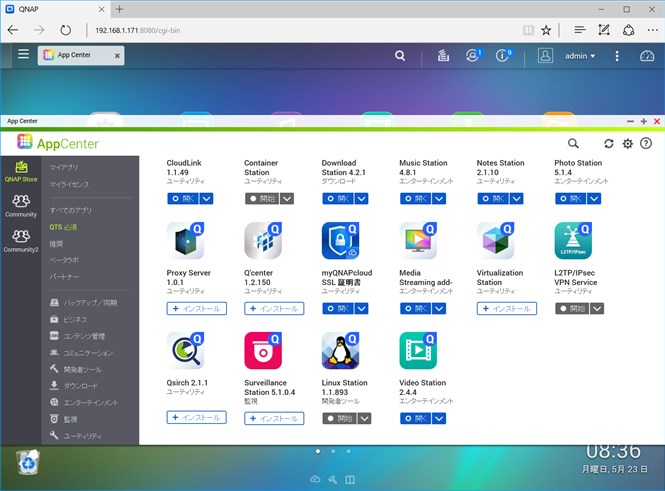
Task: Select すべてのアプリ in the sidebar
Action: 70,210
